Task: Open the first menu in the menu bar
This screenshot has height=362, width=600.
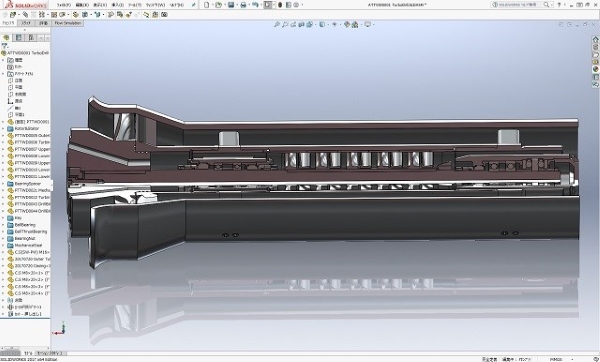Action: click(x=64, y=5)
